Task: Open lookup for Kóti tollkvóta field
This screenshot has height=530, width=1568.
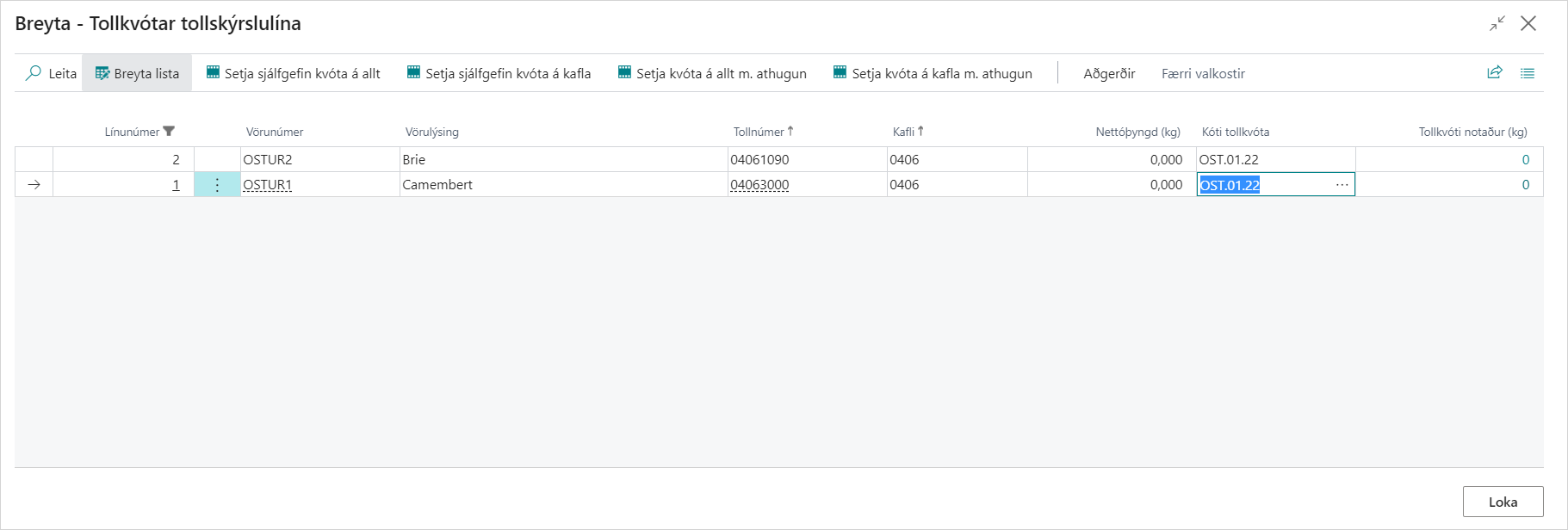Action: pos(1342,185)
